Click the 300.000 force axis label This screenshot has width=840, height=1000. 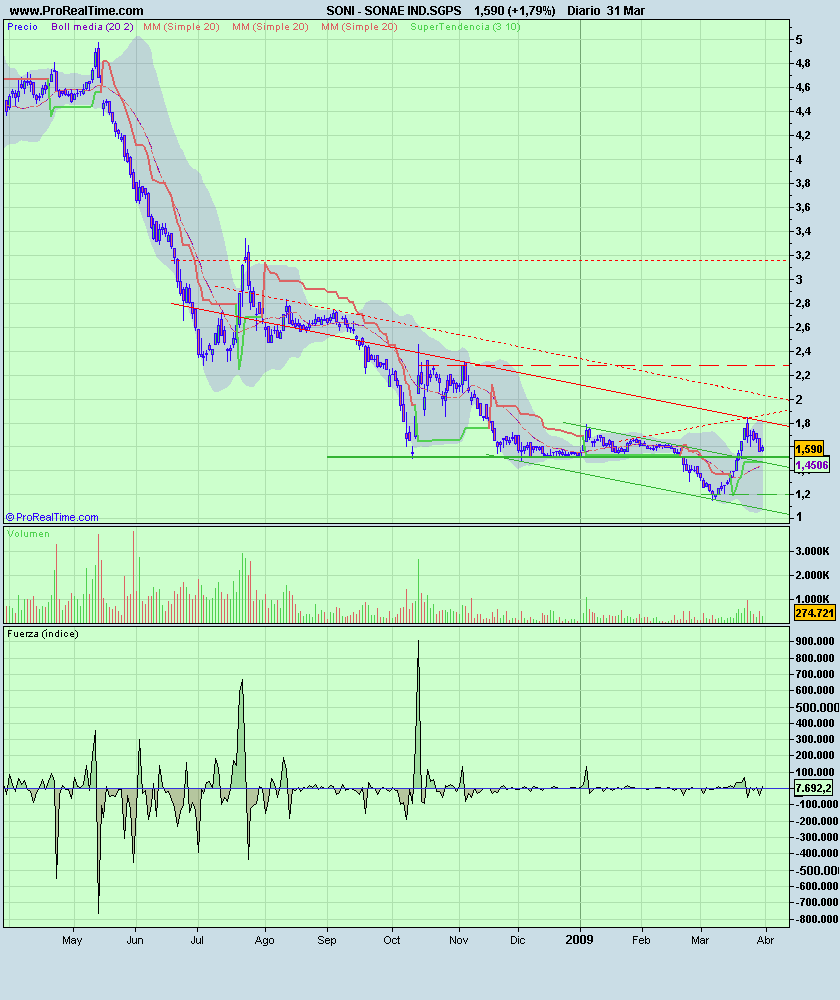pyautogui.click(x=815, y=739)
